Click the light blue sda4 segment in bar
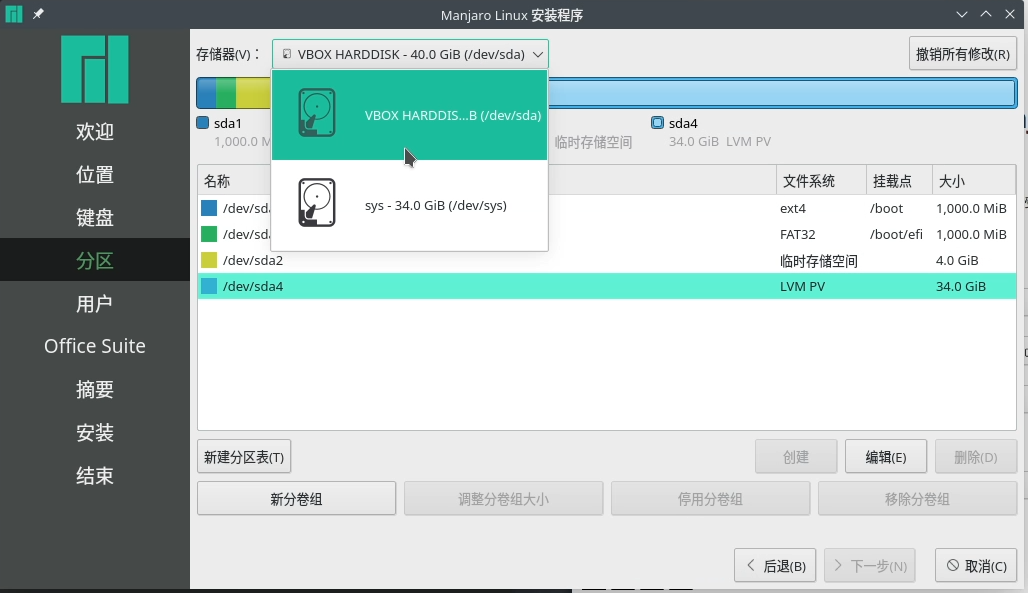 point(782,93)
